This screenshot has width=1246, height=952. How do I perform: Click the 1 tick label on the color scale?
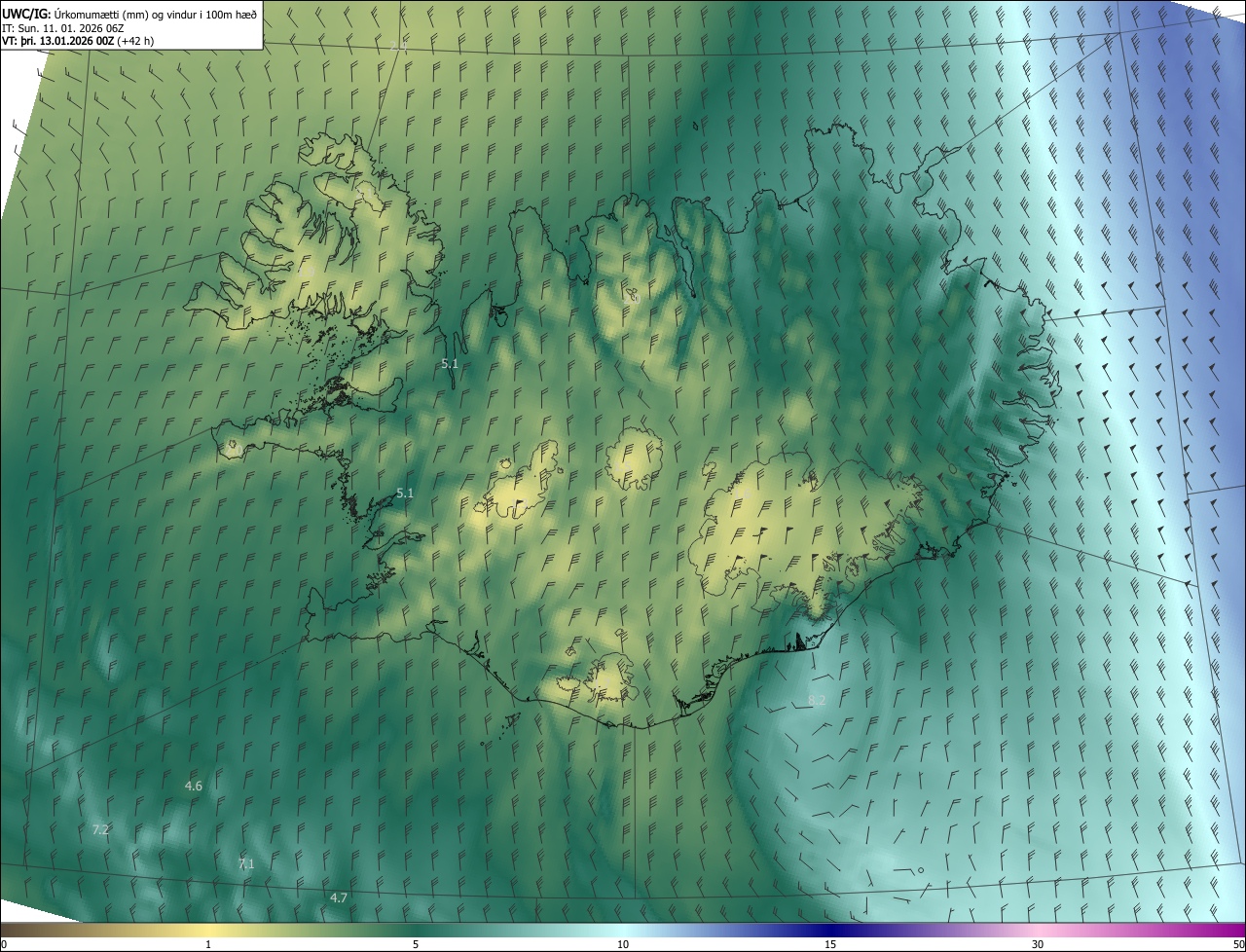(208, 944)
